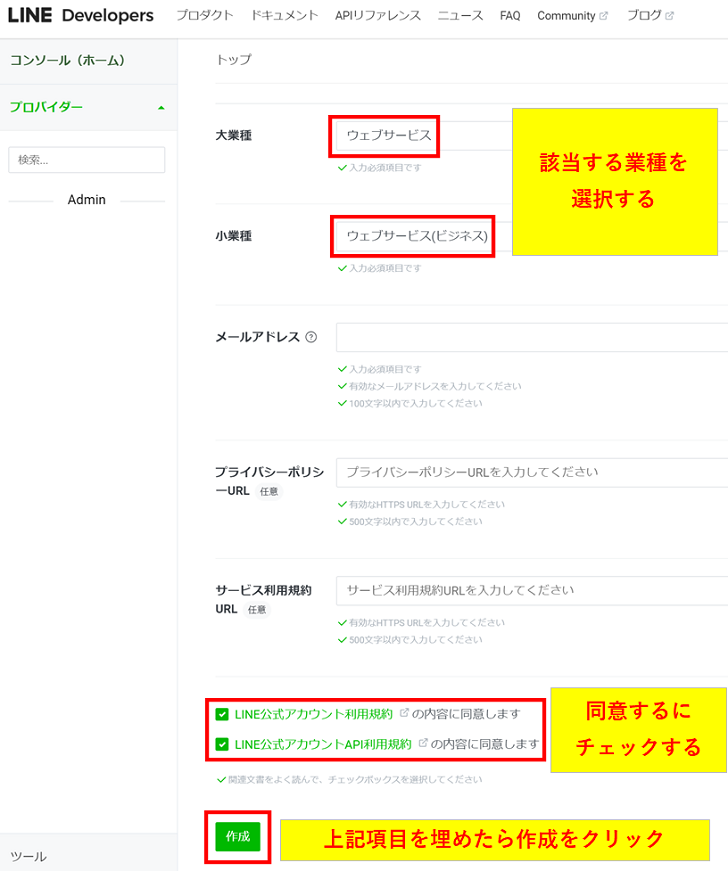Click the ブログ external-link icon
This screenshot has height=871, width=728.
pos(670,16)
